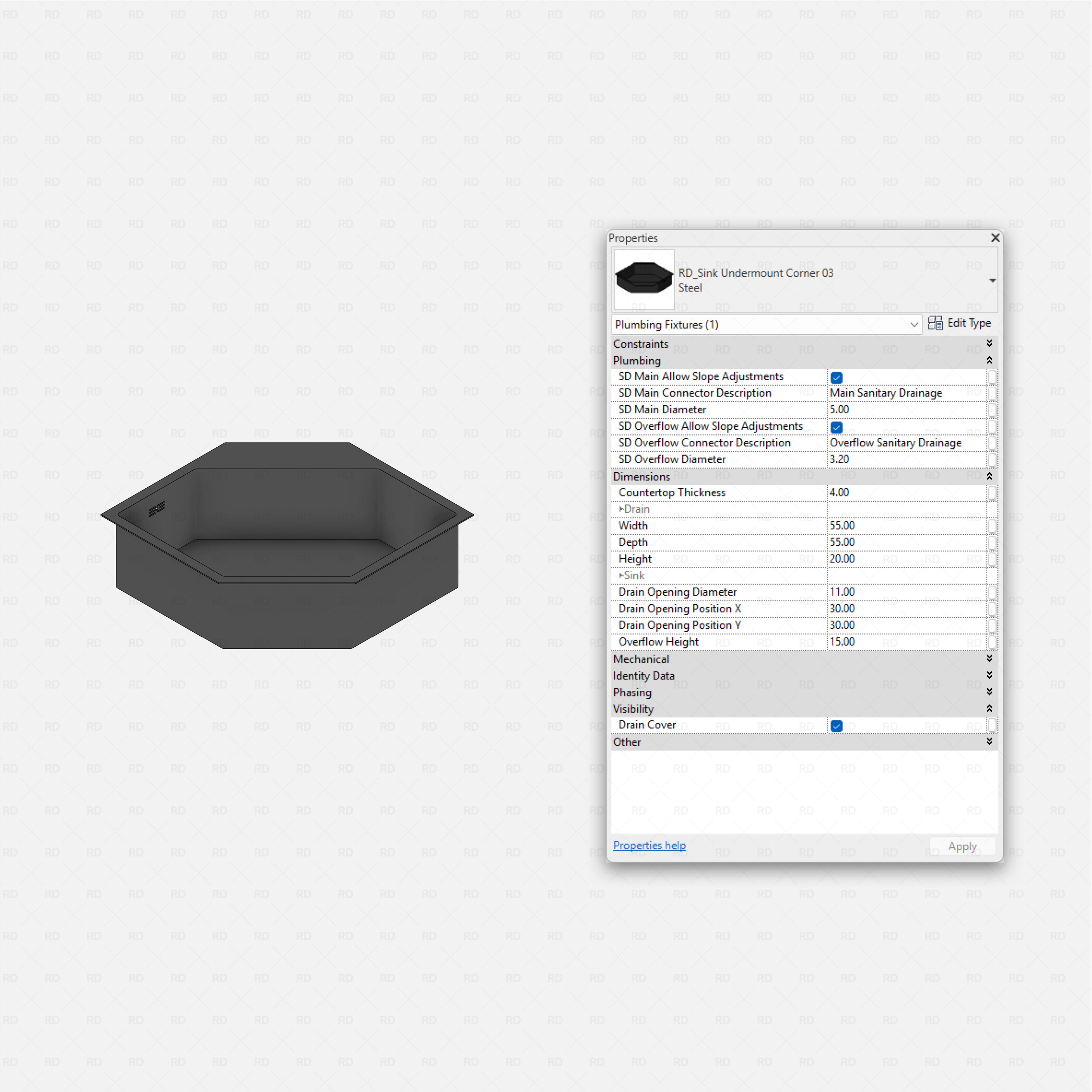This screenshot has width=1092, height=1092.
Task: Open the Properties help link
Action: pos(649,846)
